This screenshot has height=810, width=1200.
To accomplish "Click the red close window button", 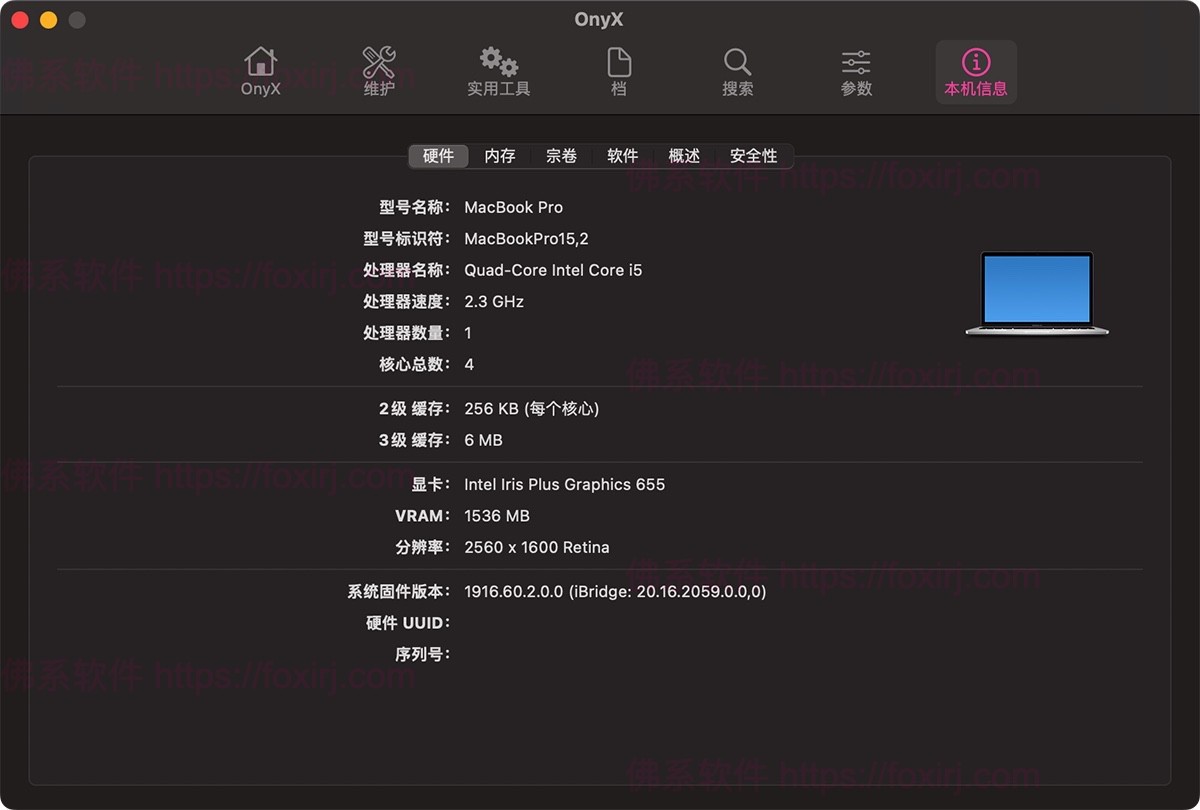I will [20, 20].
